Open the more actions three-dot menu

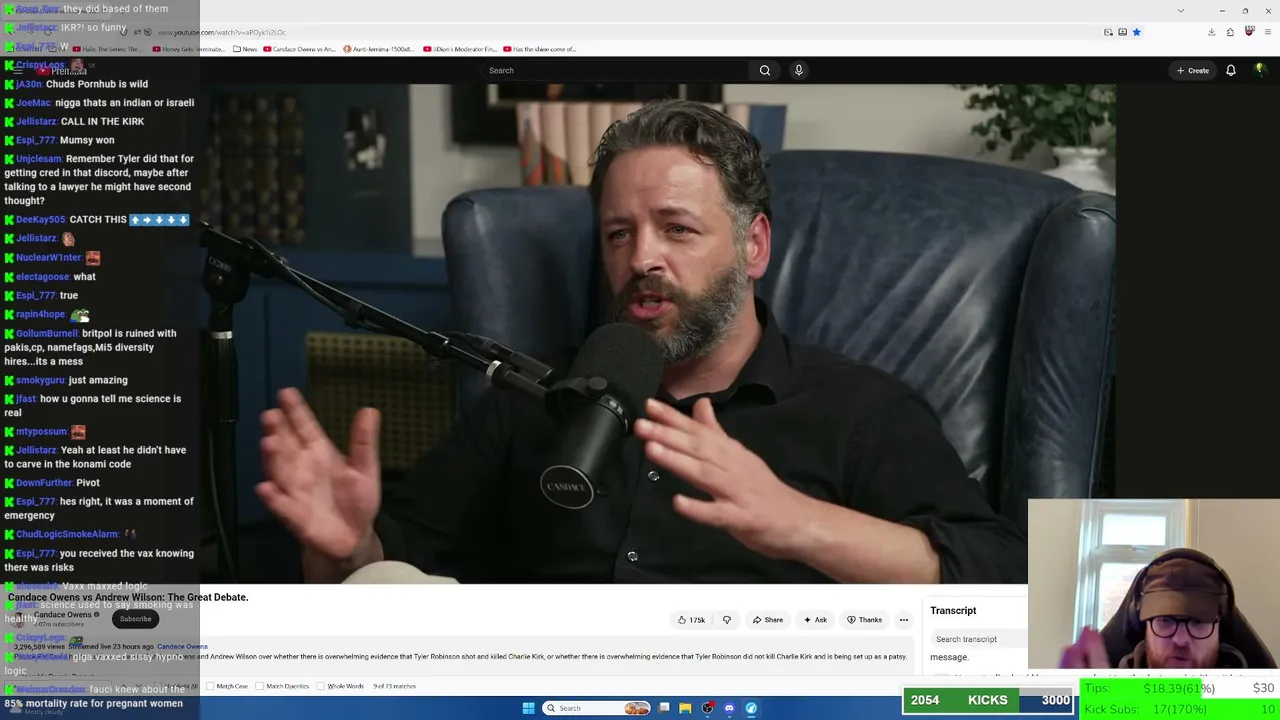tap(904, 620)
